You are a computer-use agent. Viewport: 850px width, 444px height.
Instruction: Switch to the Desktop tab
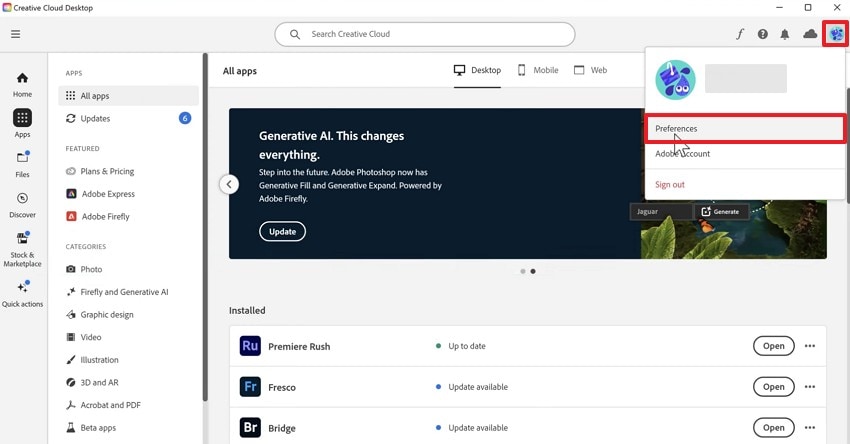tap(477, 70)
